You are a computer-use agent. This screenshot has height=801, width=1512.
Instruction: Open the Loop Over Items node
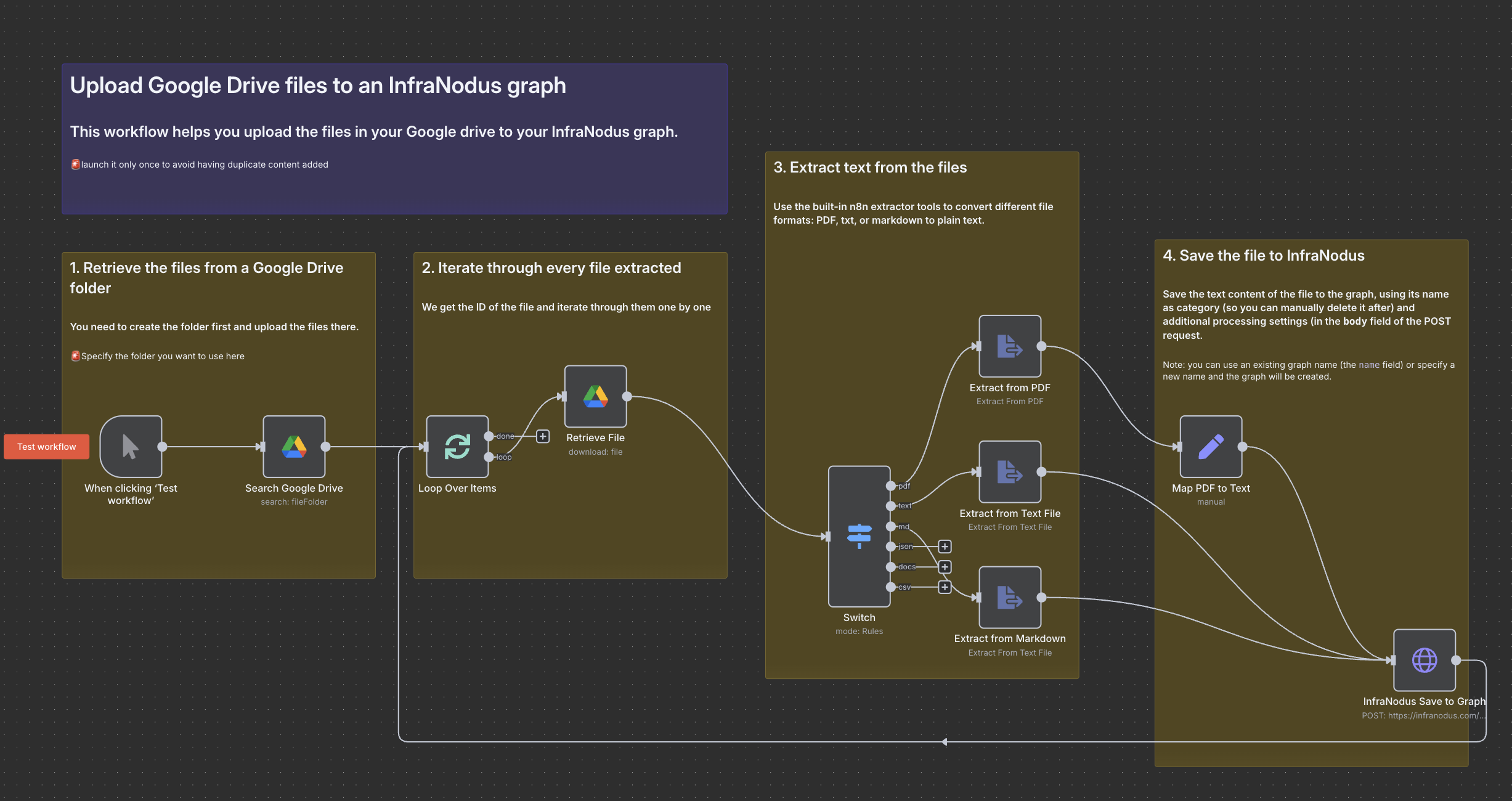pyautogui.click(x=457, y=447)
